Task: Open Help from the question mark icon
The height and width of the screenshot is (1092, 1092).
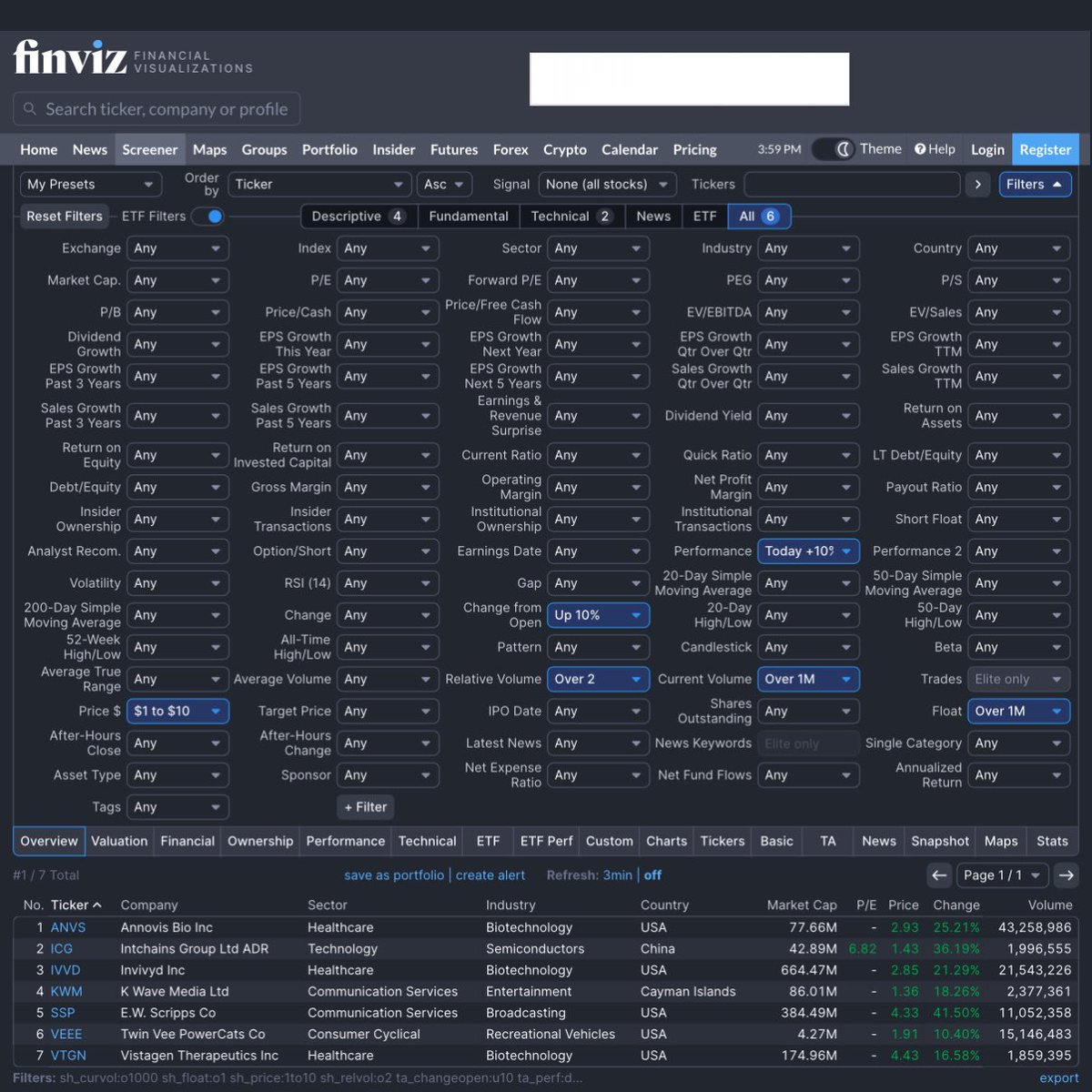Action: (x=935, y=149)
